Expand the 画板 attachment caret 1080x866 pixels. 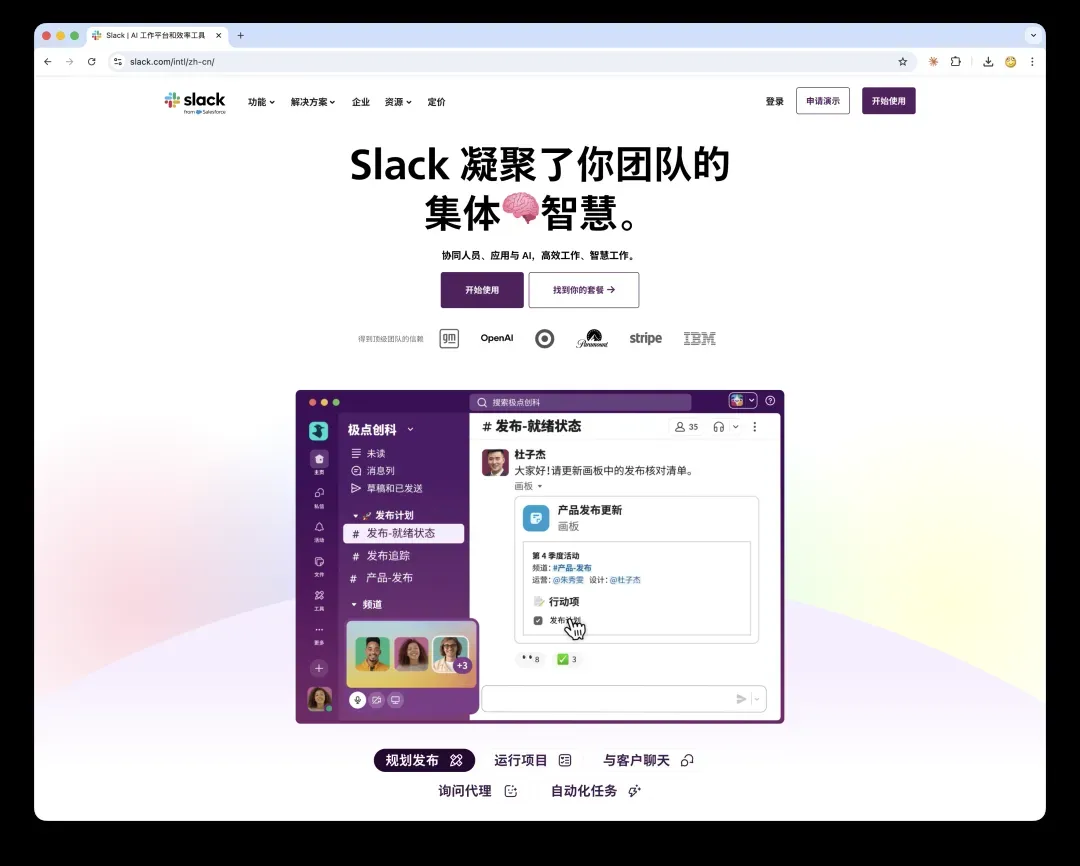pyautogui.click(x=540, y=486)
